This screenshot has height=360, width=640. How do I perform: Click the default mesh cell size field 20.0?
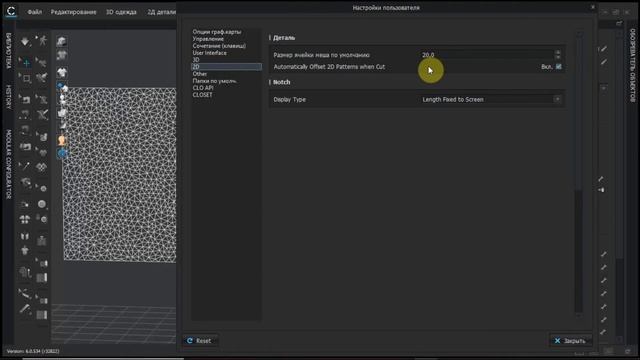click(x=487, y=55)
